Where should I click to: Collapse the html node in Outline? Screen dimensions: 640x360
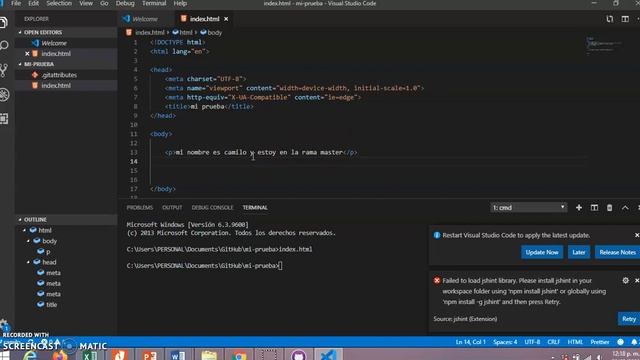point(24,230)
